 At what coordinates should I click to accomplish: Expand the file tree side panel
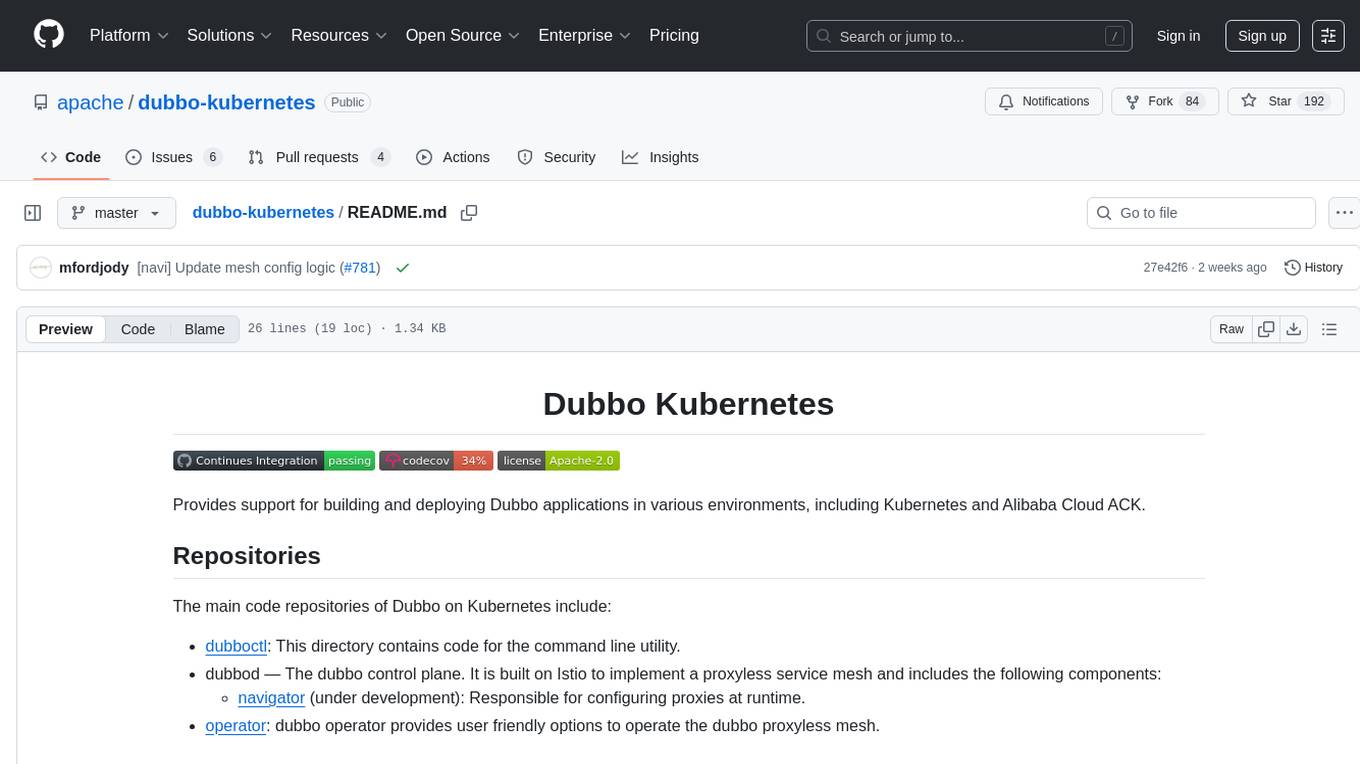click(x=33, y=213)
